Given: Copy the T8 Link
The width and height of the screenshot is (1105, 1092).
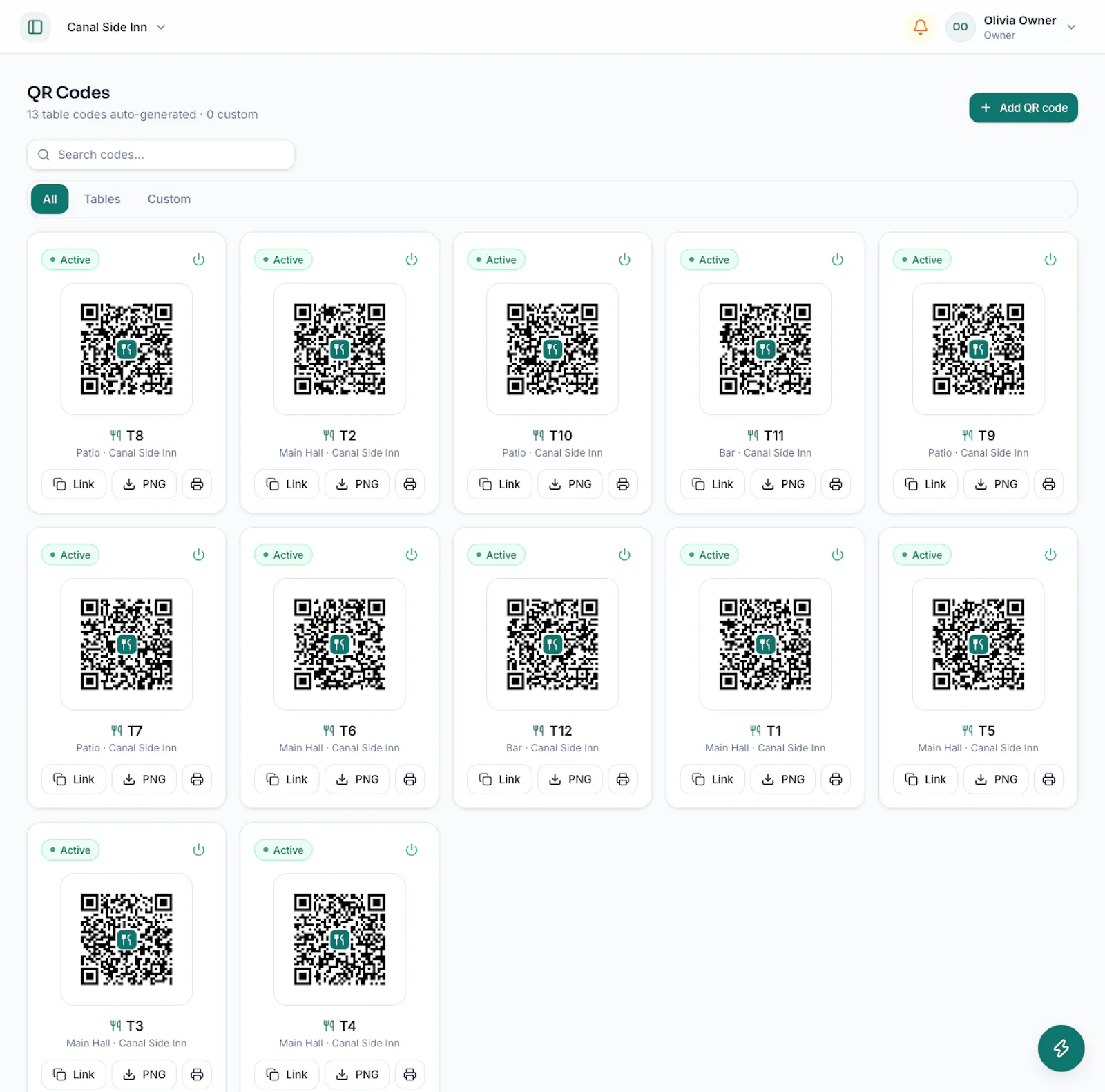Looking at the screenshot, I should [74, 484].
